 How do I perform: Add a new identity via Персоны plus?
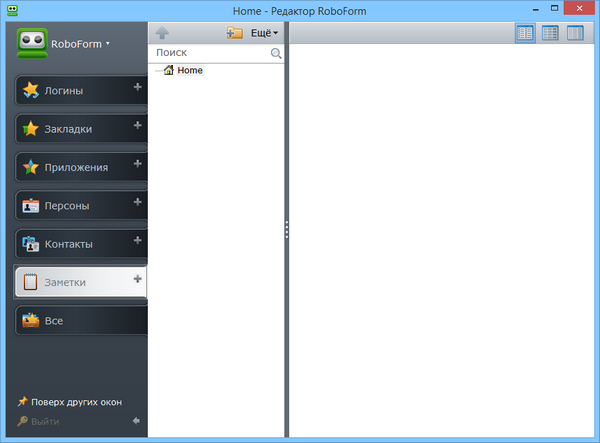pos(138,202)
